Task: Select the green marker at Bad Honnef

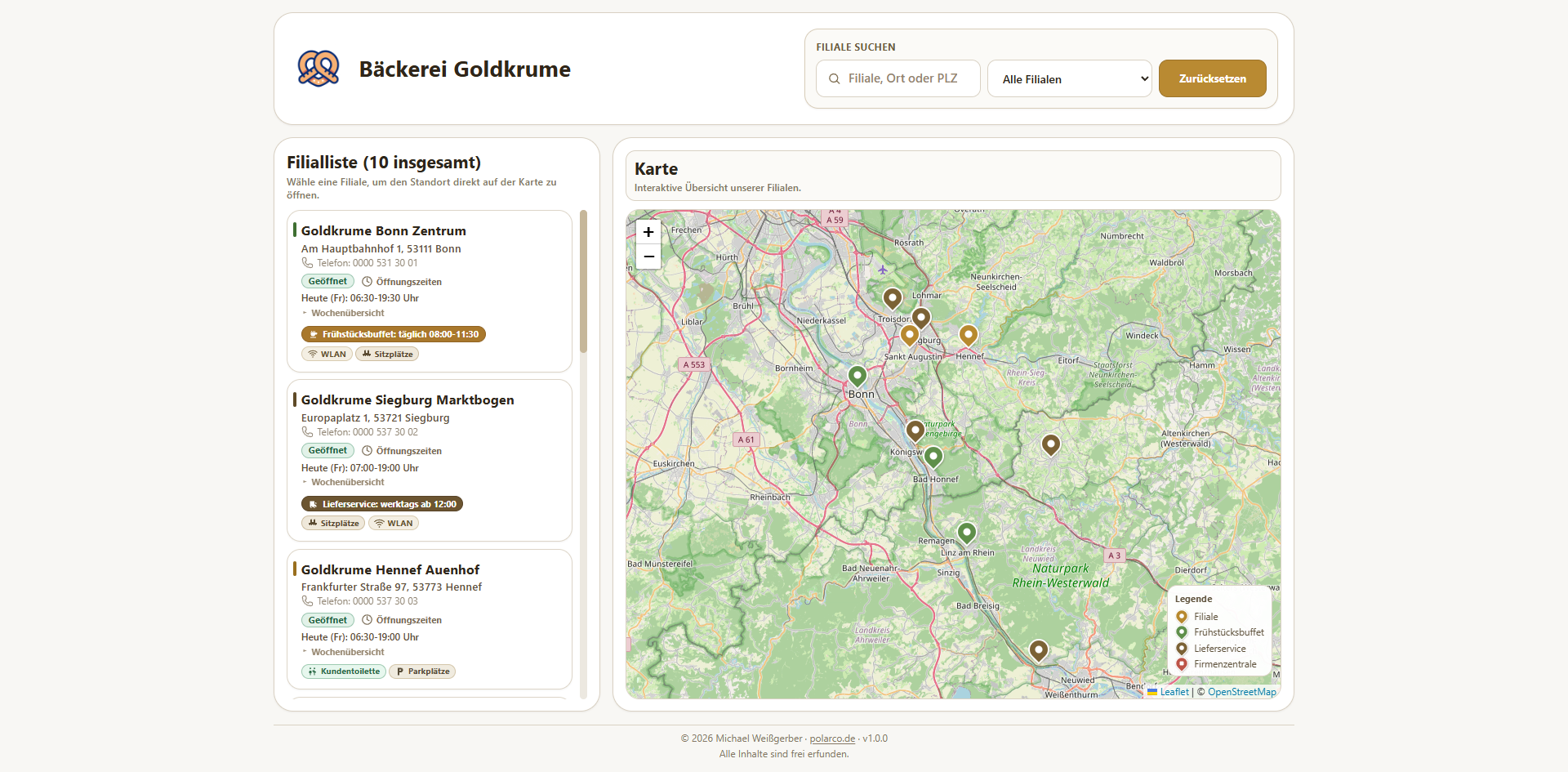Action: coord(933,456)
